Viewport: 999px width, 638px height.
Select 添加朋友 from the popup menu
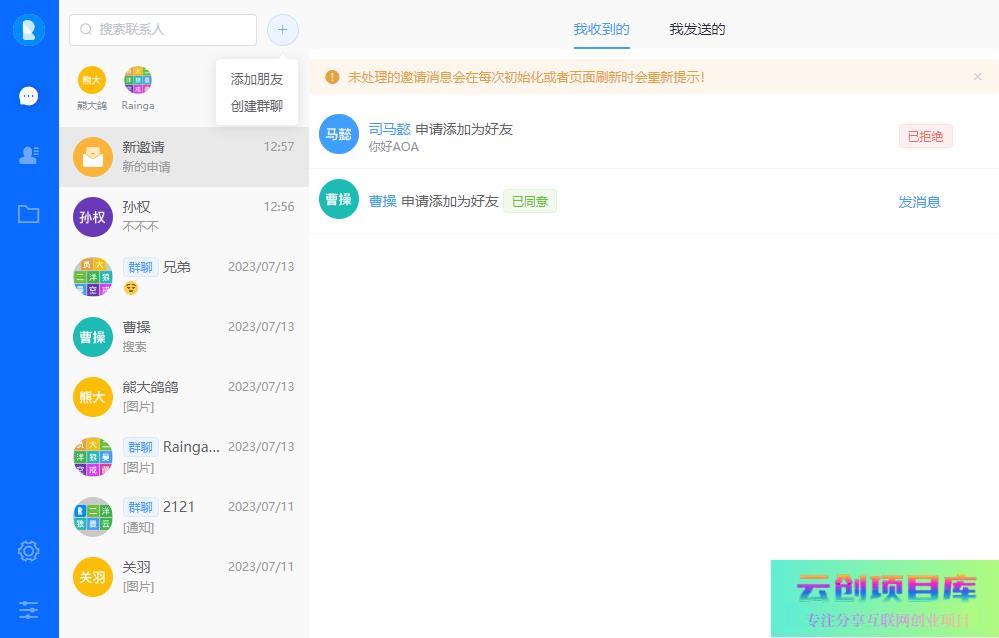click(257, 79)
